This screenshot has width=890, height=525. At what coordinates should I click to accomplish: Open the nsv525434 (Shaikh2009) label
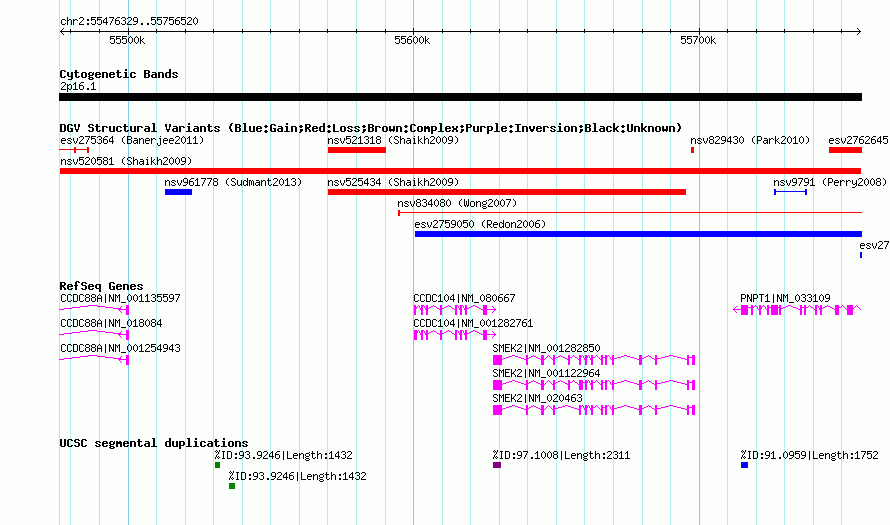[x=393, y=182]
